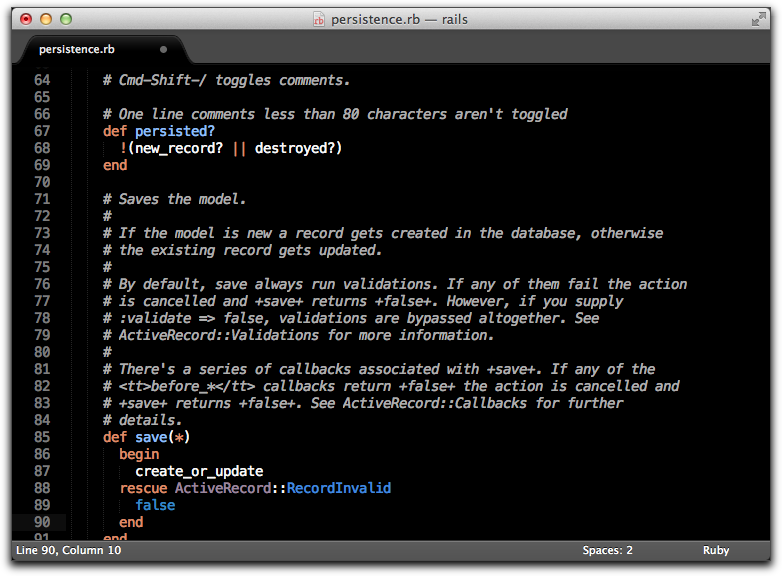Click the yellow minimize window button
782x576 pixels.
(46, 19)
